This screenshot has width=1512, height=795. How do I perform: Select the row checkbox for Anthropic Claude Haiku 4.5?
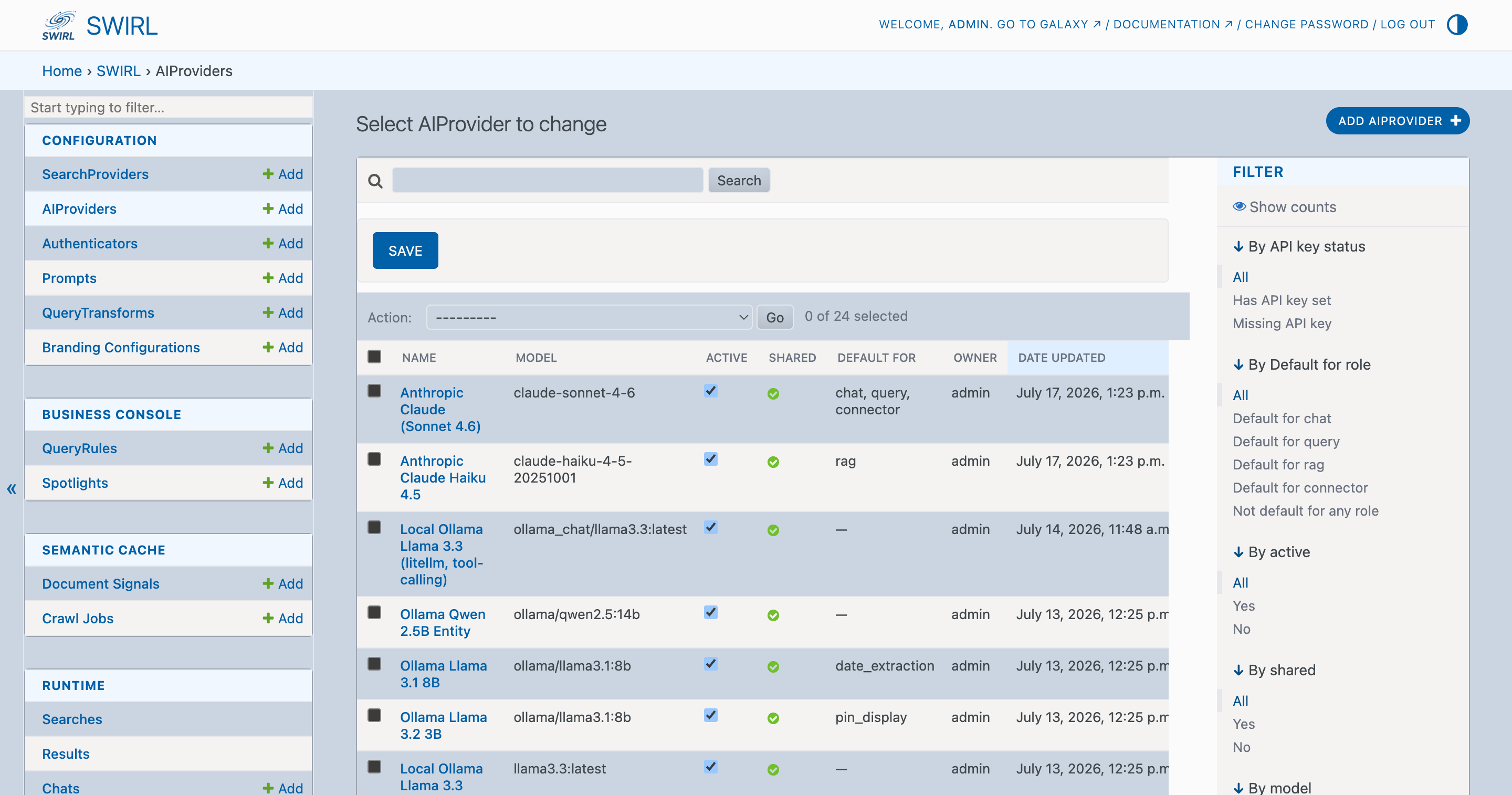[374, 458]
